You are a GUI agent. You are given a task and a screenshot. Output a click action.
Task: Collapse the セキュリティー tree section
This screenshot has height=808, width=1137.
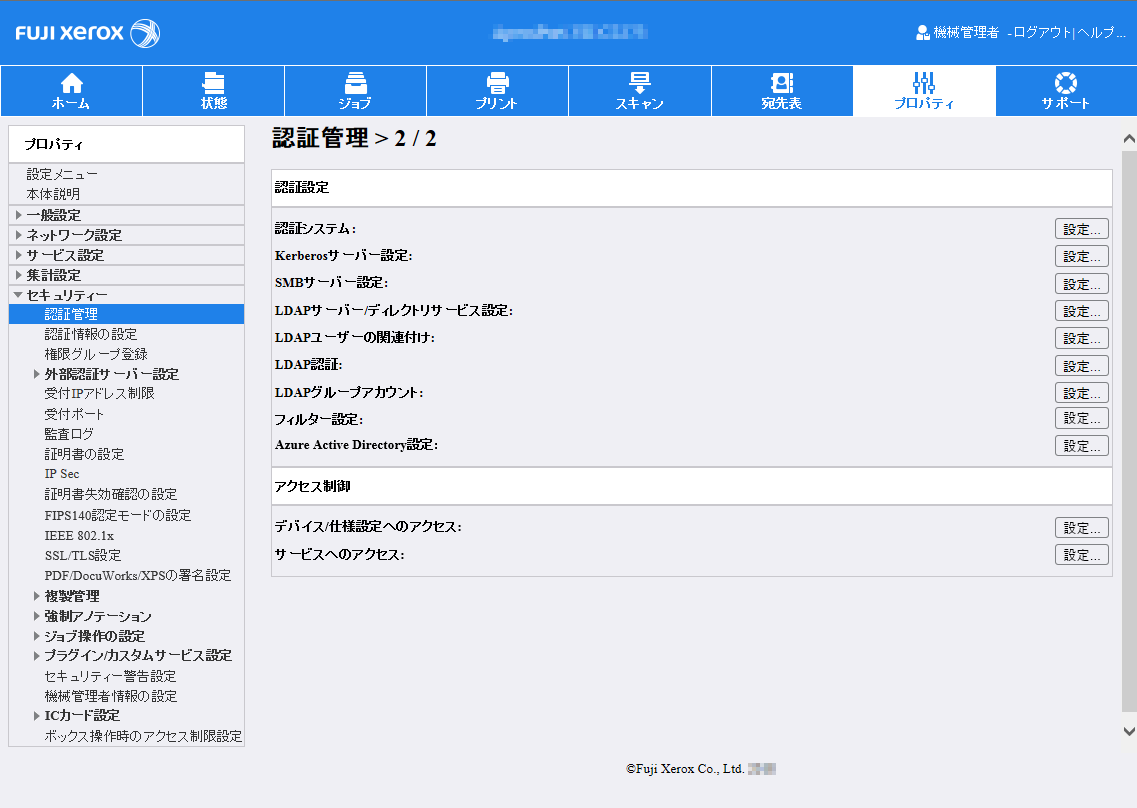point(18,295)
